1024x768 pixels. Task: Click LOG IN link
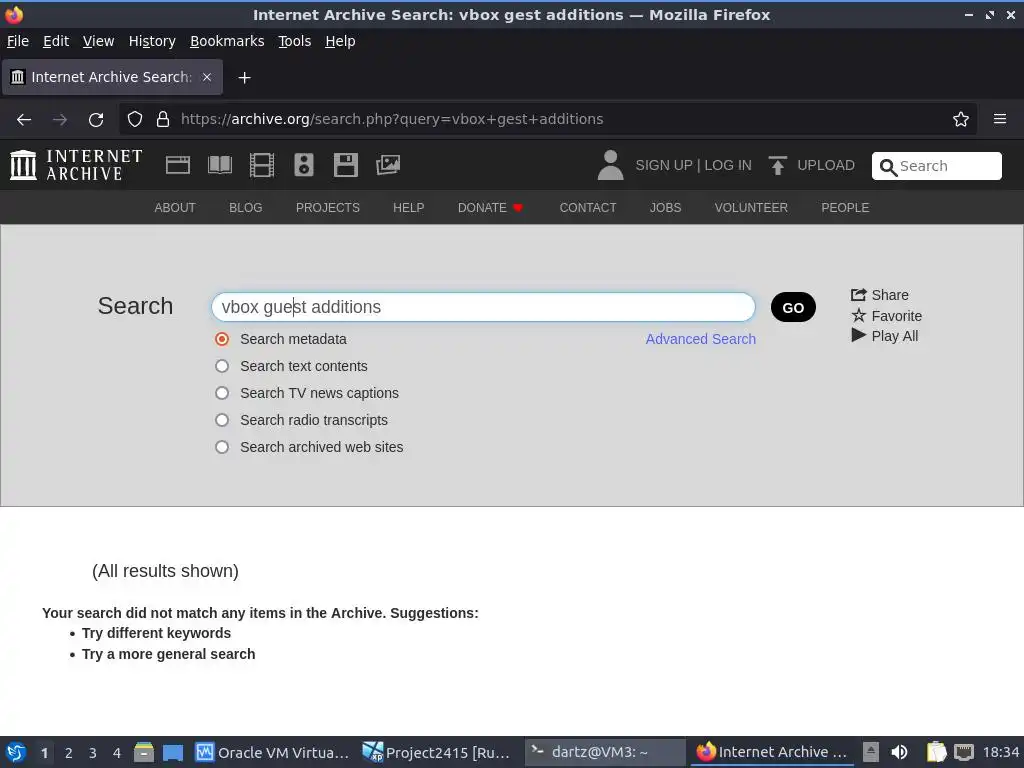click(728, 165)
